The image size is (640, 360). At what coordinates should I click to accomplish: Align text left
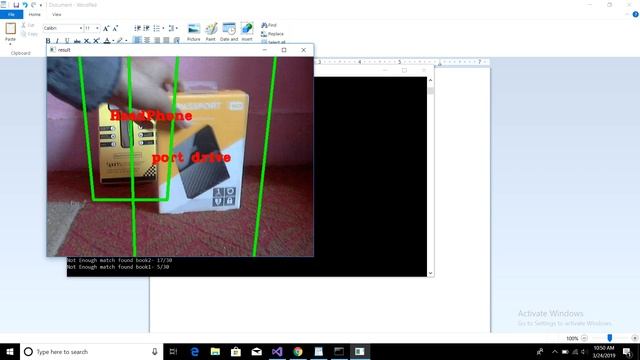point(138,40)
